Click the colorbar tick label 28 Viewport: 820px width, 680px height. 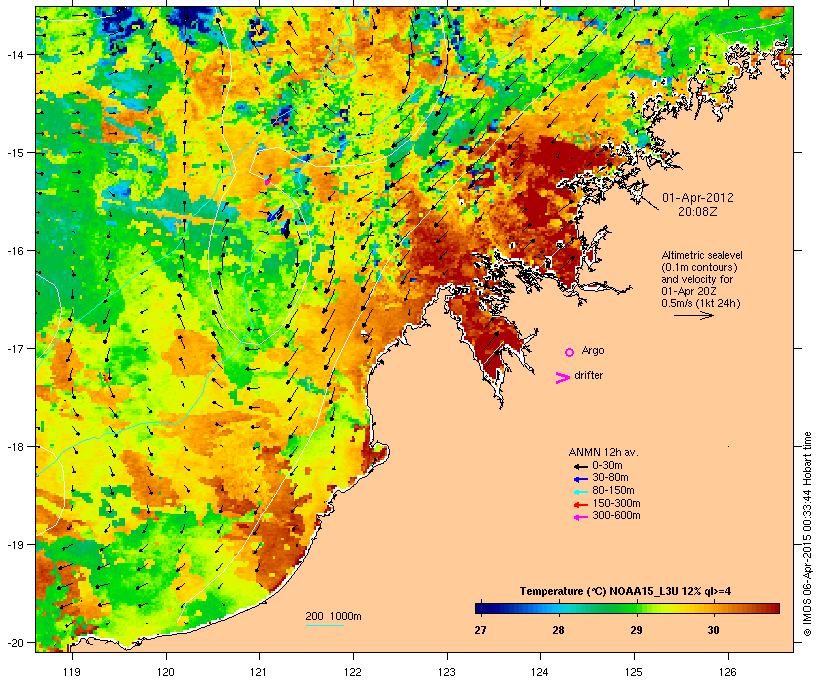click(x=558, y=630)
